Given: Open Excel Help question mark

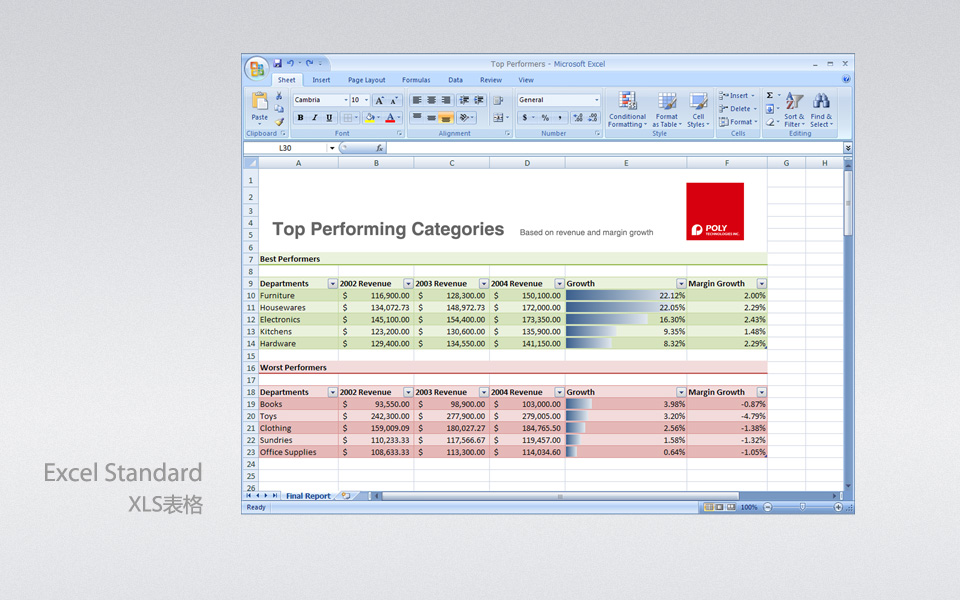Looking at the screenshot, I should [x=846, y=79].
